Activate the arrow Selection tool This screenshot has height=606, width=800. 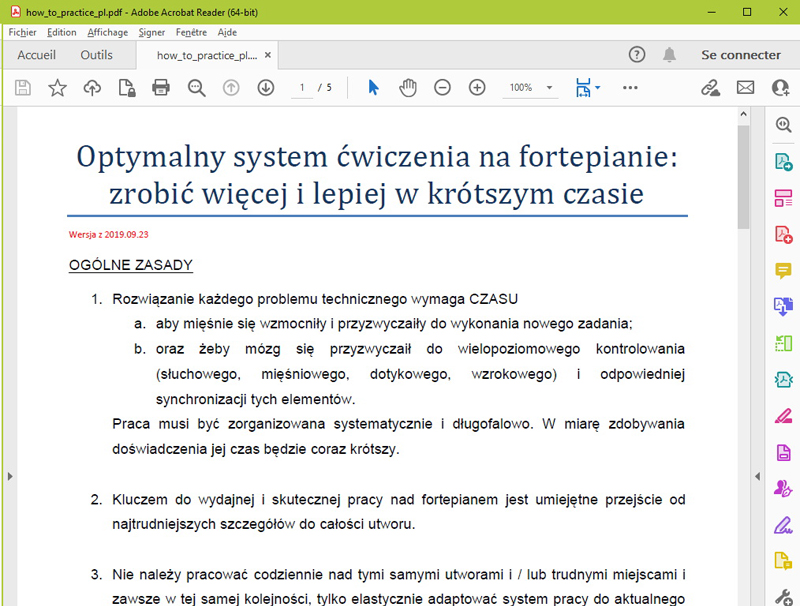tap(373, 88)
